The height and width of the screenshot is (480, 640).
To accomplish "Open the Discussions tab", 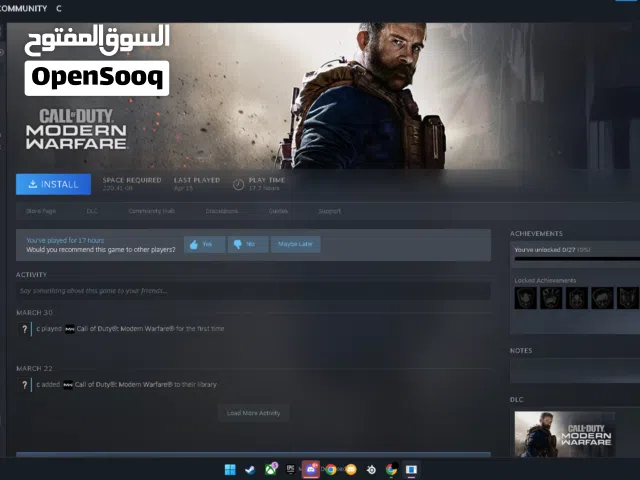I will pos(222,211).
